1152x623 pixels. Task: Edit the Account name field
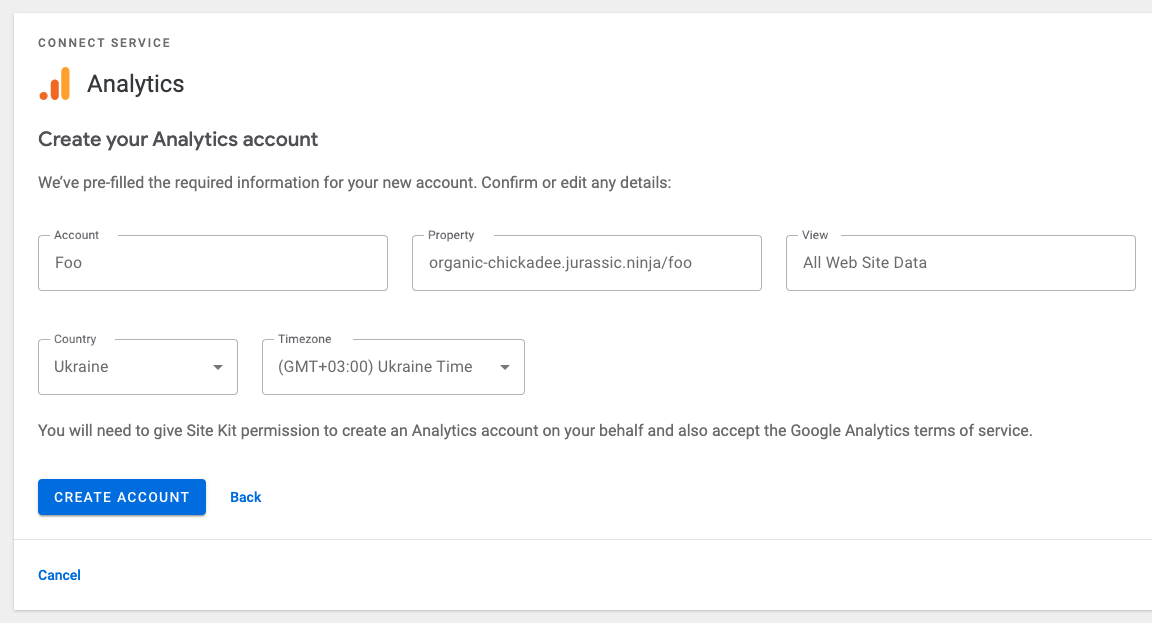213,263
